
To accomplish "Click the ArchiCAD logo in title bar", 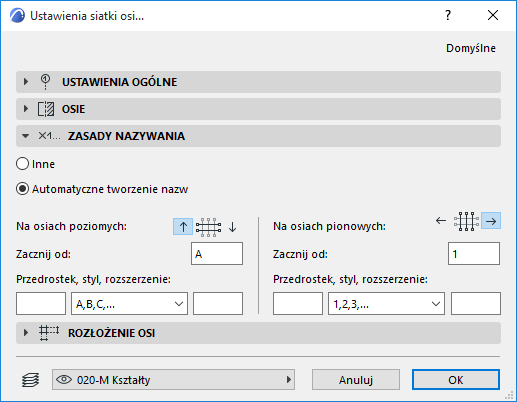I will pyautogui.click(x=17, y=16).
